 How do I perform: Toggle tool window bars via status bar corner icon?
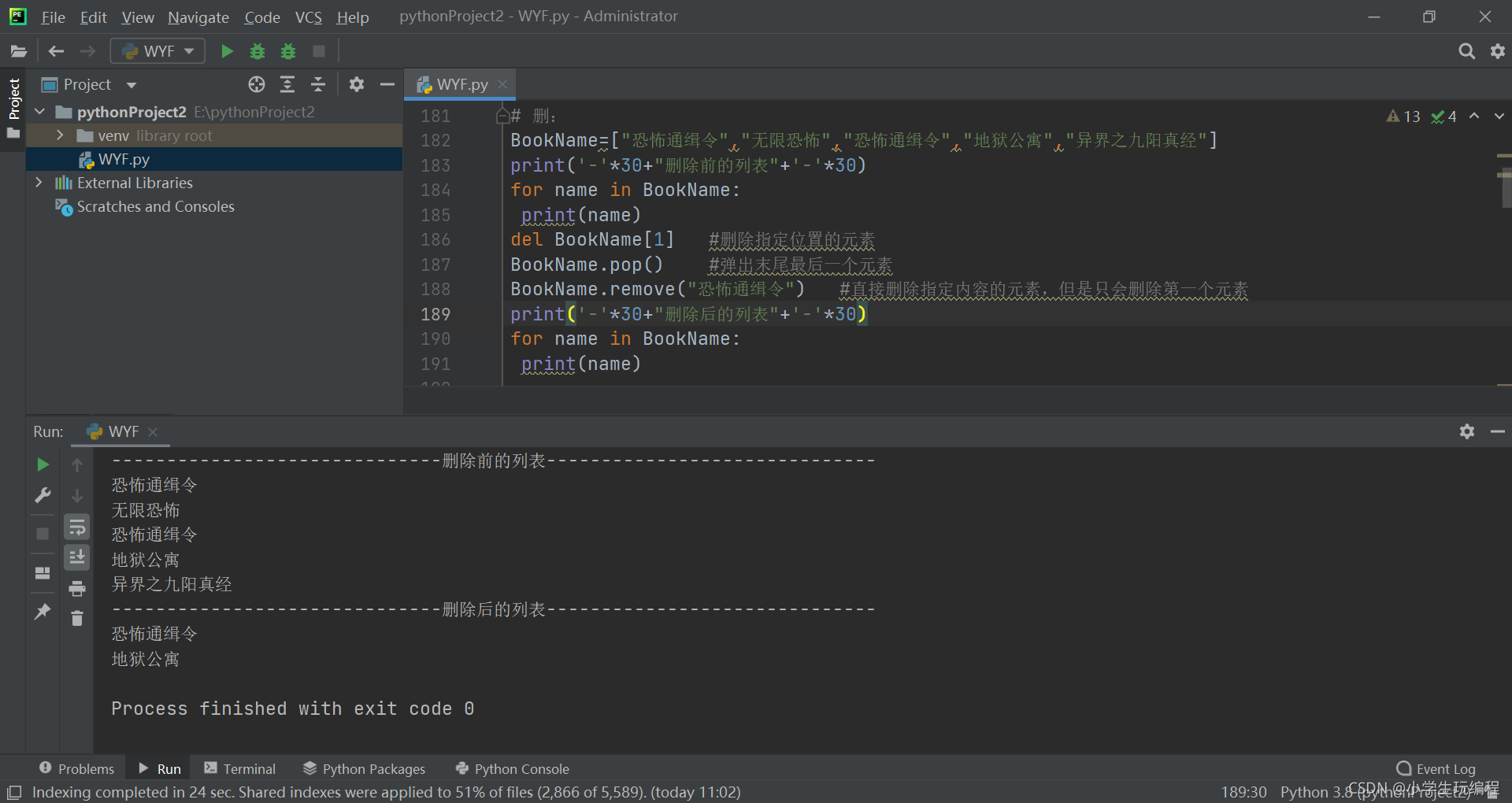click(x=14, y=792)
